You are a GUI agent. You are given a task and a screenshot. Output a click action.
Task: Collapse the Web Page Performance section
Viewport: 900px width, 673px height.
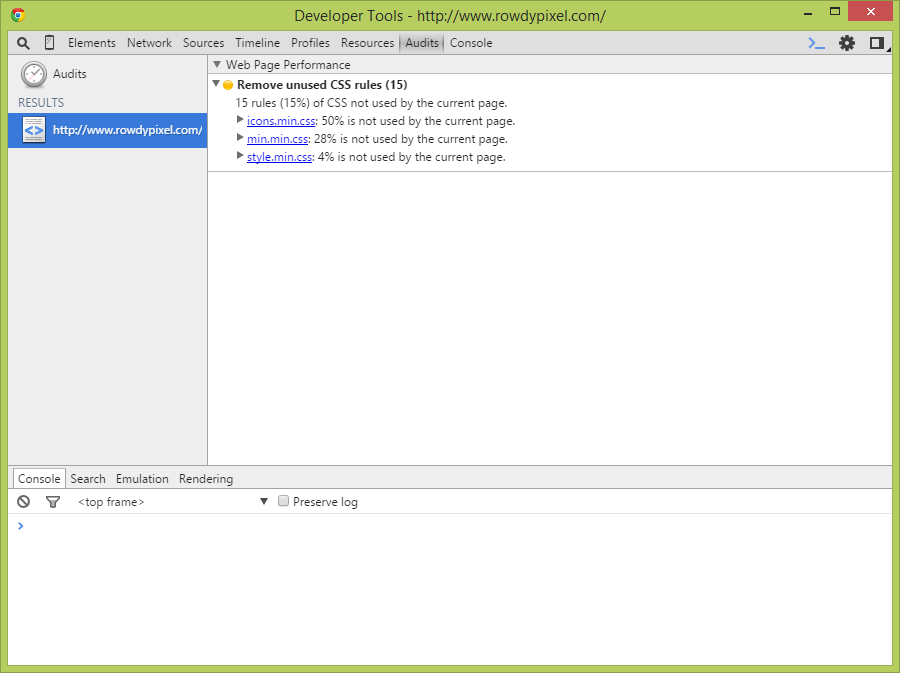(217, 64)
